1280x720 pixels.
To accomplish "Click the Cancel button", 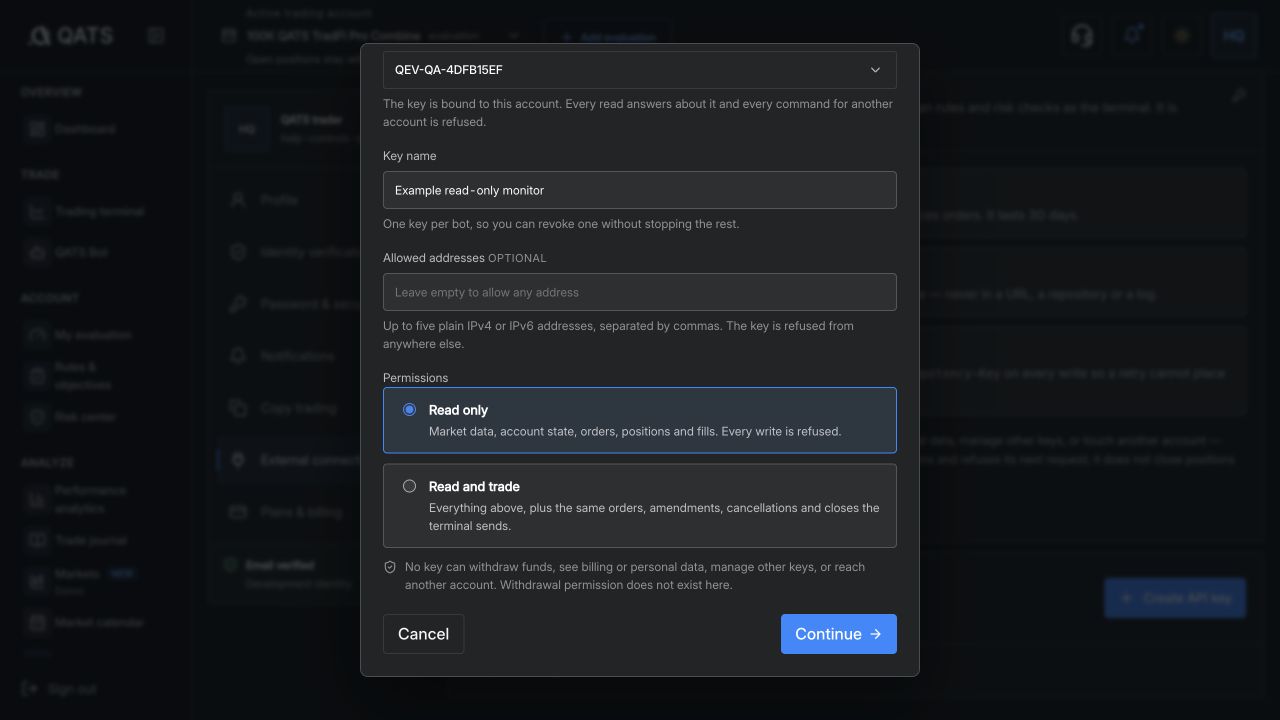I will pyautogui.click(x=423, y=634).
